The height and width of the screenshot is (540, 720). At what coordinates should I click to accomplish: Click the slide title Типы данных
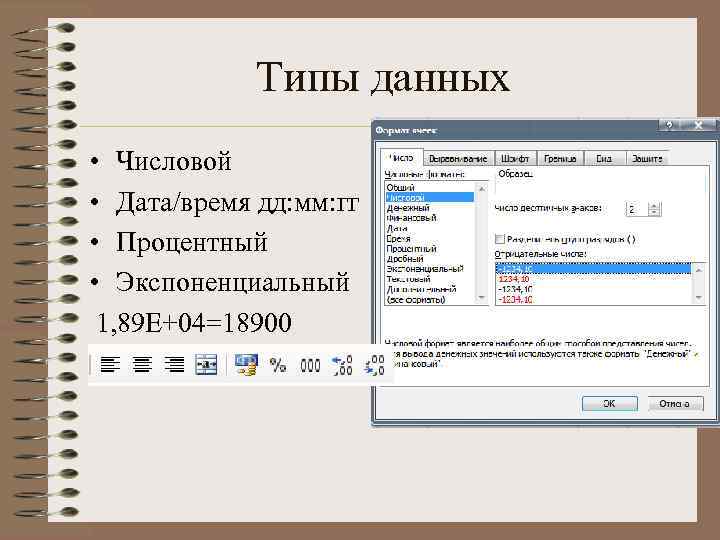(x=382, y=77)
